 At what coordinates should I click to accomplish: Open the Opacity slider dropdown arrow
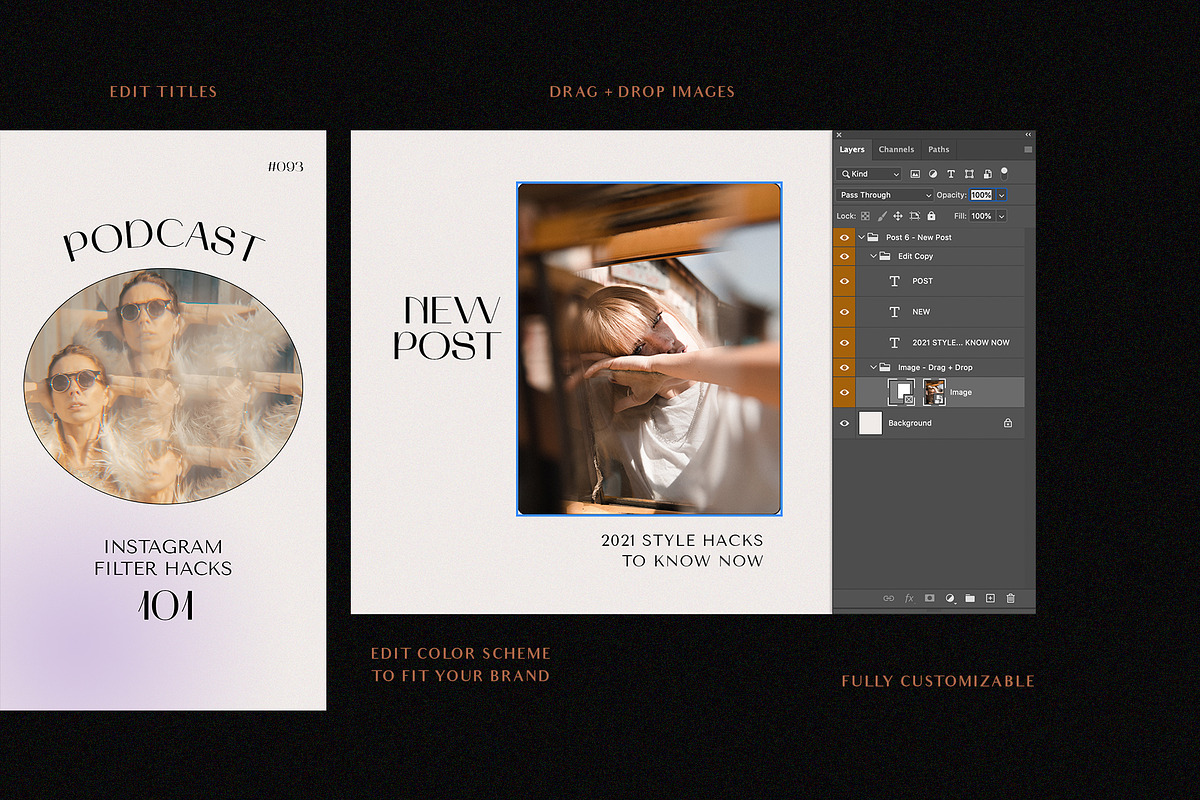pyautogui.click(x=1001, y=195)
